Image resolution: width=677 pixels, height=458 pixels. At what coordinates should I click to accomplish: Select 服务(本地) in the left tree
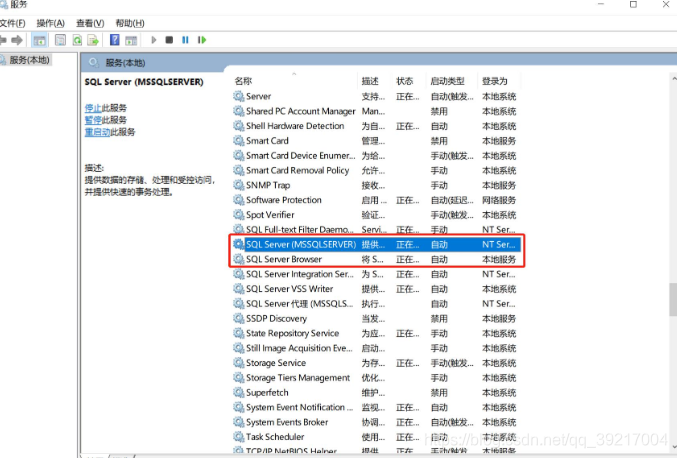[29, 60]
